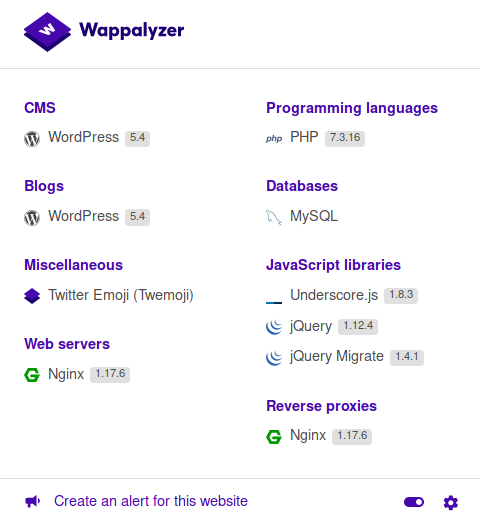
Task: Click the PHP logo icon
Action: pos(274,138)
